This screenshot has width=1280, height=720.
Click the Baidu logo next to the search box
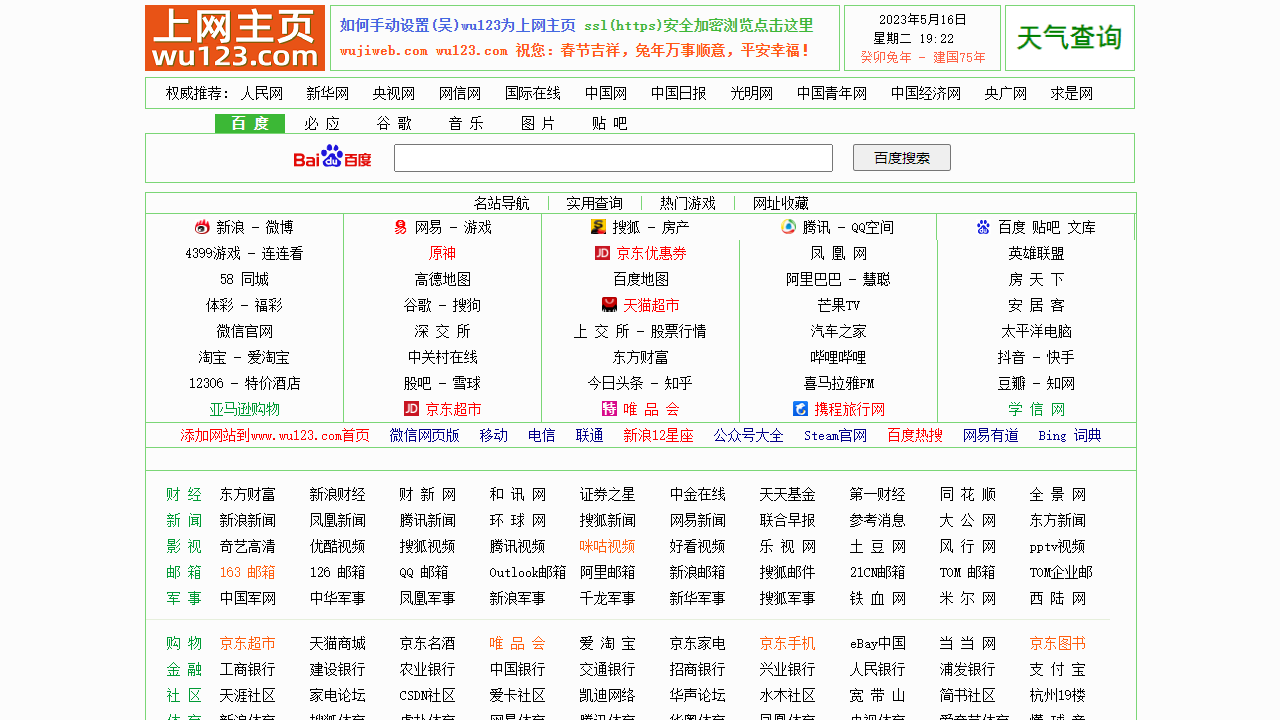point(330,157)
